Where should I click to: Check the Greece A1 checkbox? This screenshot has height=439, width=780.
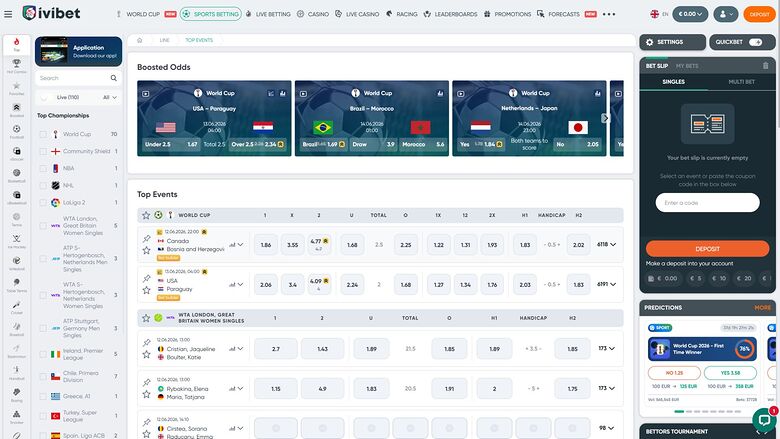click(43, 396)
